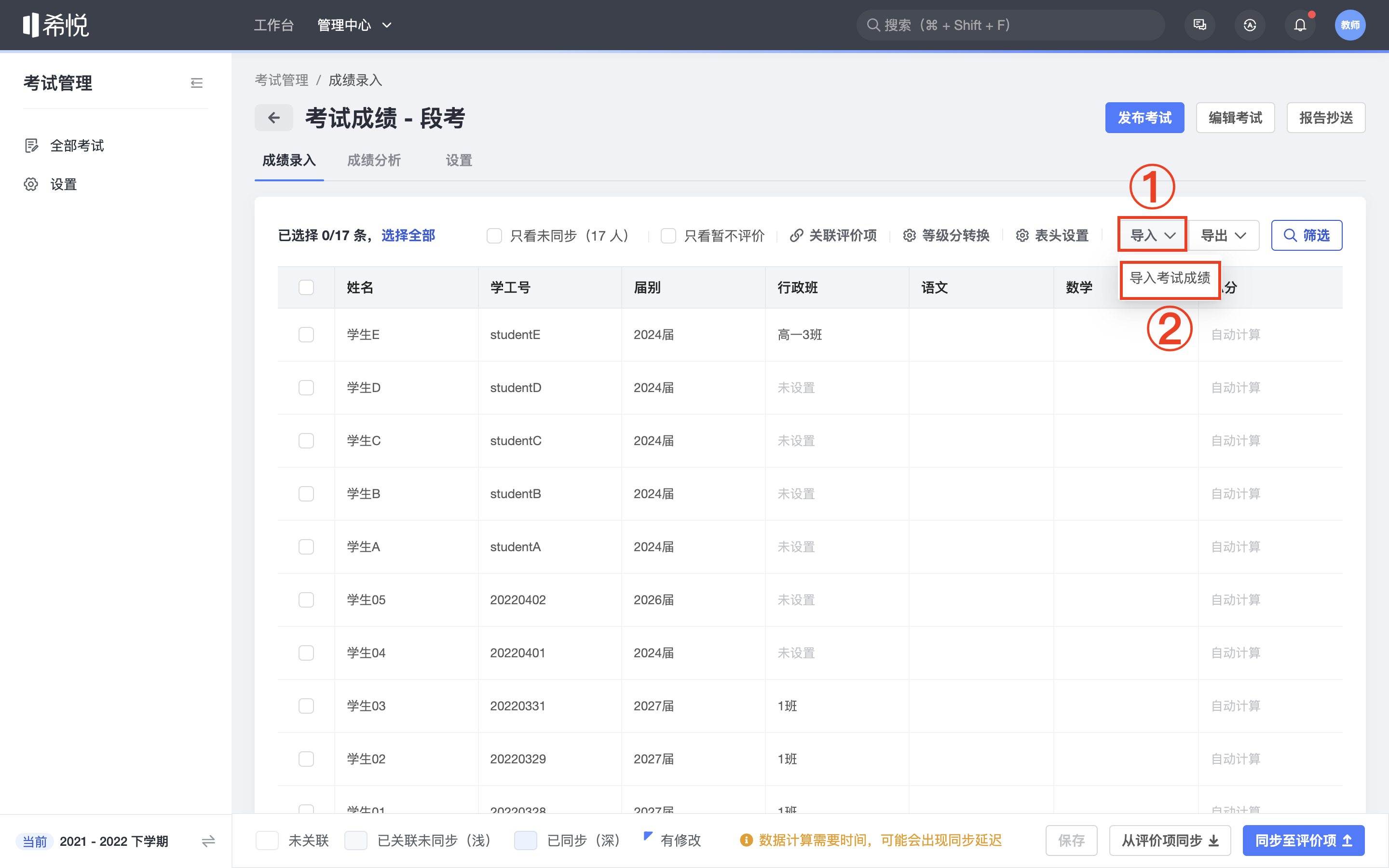Toggle 只看暂不评价 checkbox
Viewport: 1389px width, 868px height.
(668, 235)
